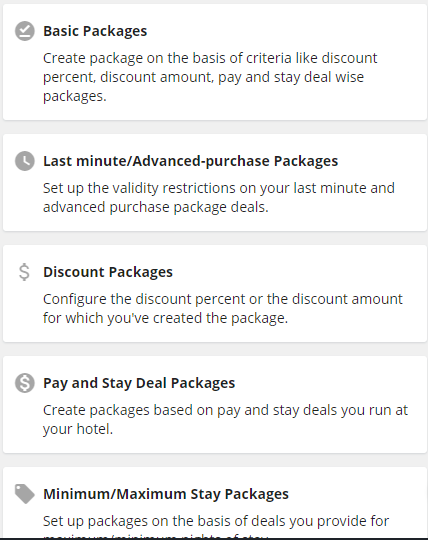Open Last minute/Advanced-purchase Packages heading
Screen dimensions: 428x540
click(x=190, y=161)
